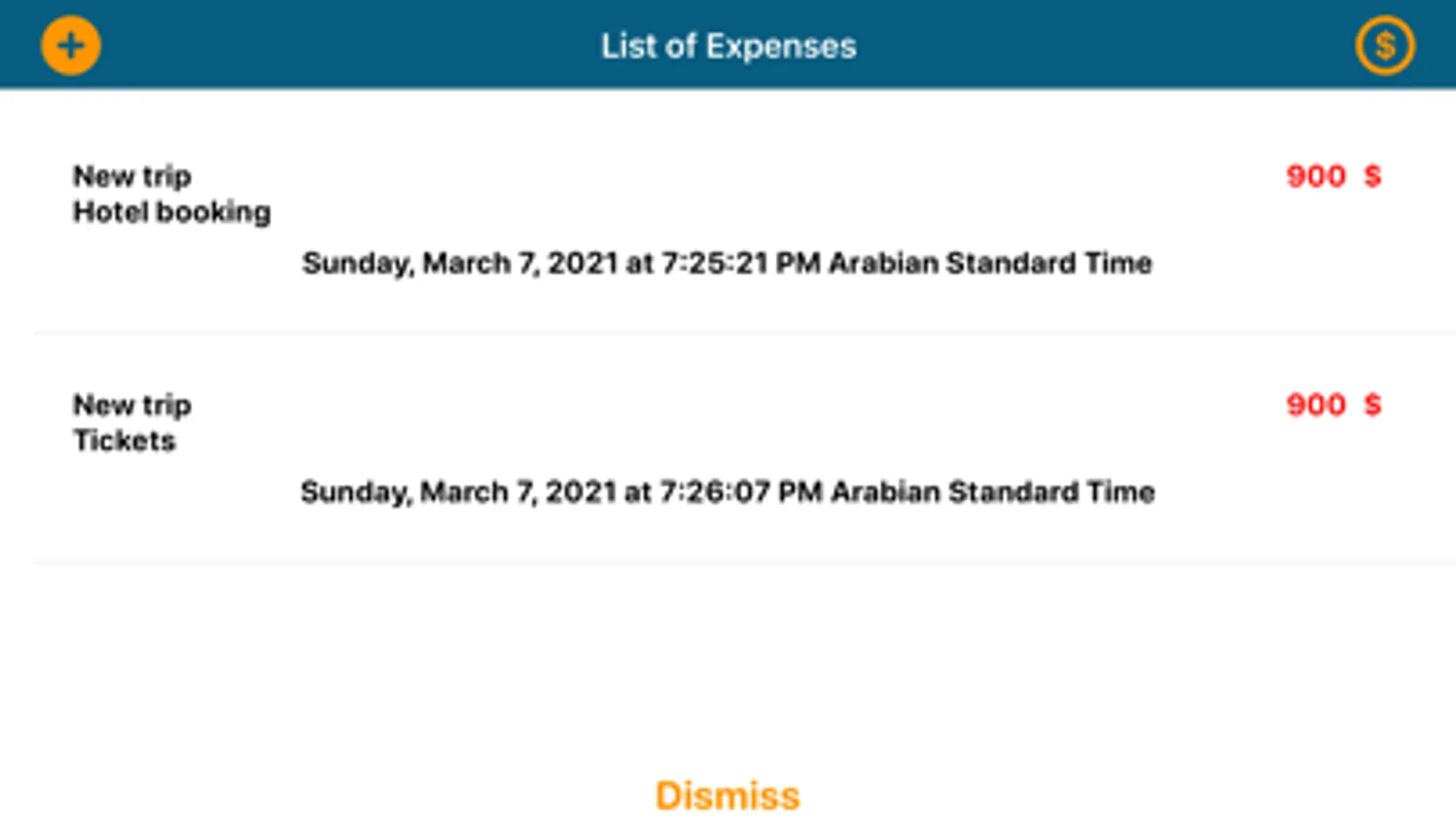Click the 7:26:07 PM date of Tickets
The height and width of the screenshot is (820, 1456).
728,492
